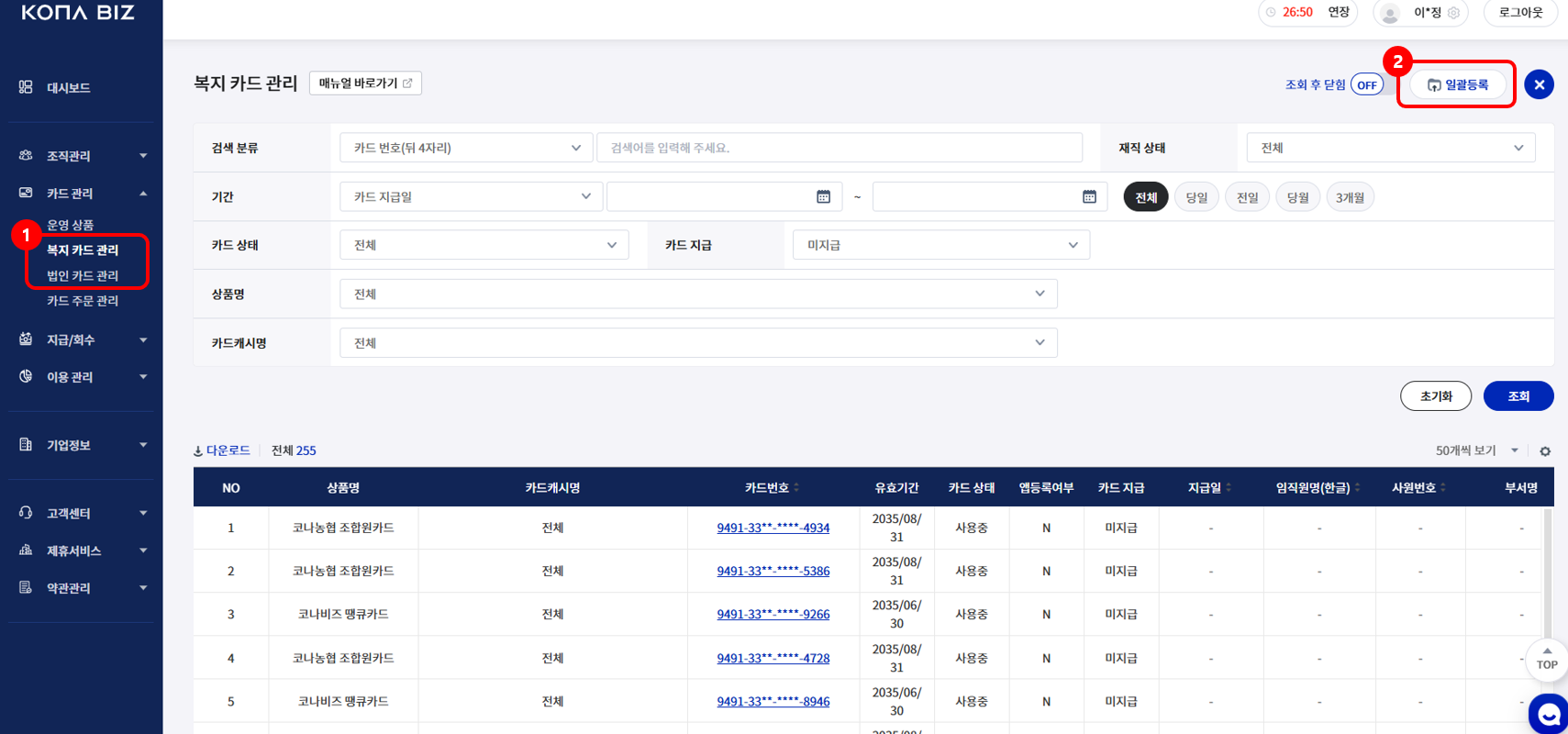This screenshot has width=1568, height=734.
Task: Open card number link ending 4934
Action: pos(773,528)
